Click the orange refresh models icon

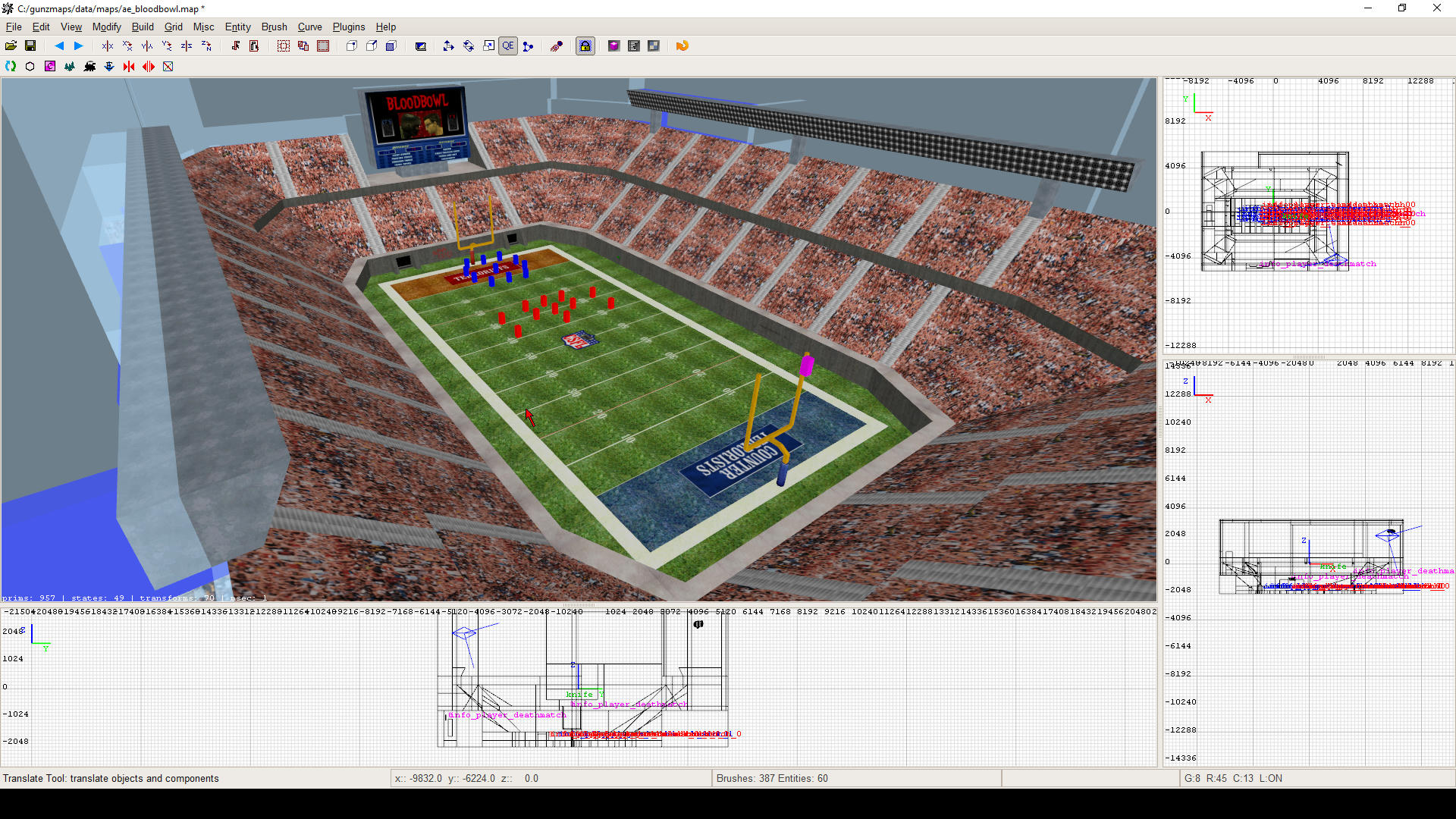(682, 46)
